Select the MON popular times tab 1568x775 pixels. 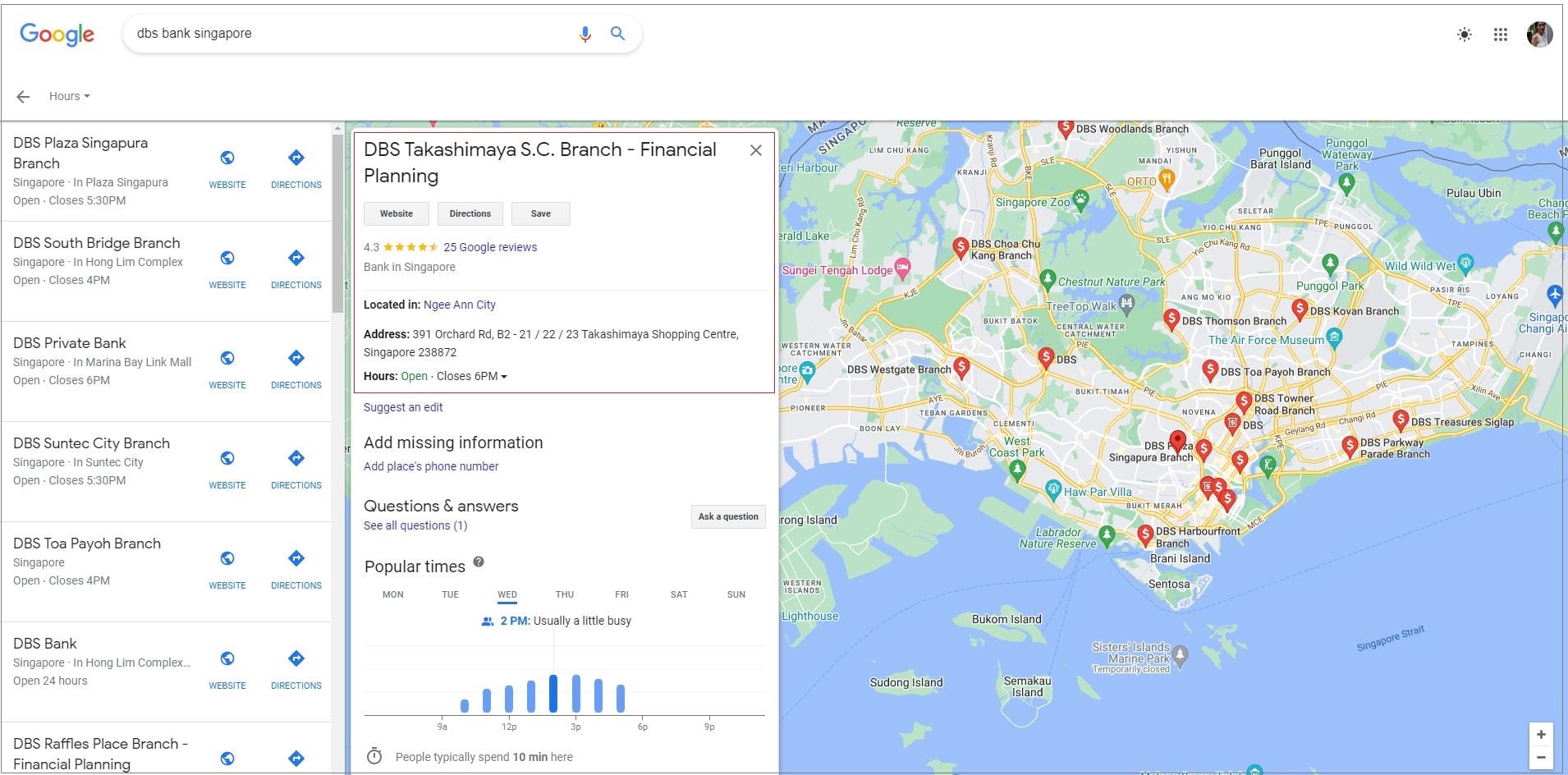(393, 594)
